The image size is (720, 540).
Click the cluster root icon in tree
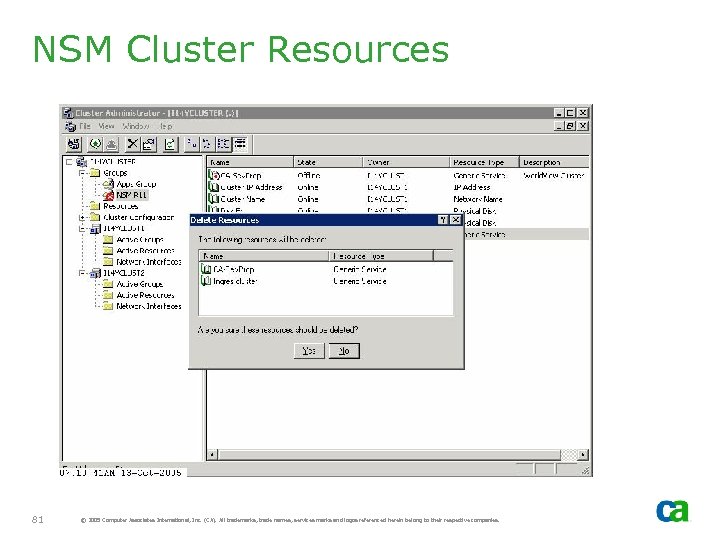82,162
